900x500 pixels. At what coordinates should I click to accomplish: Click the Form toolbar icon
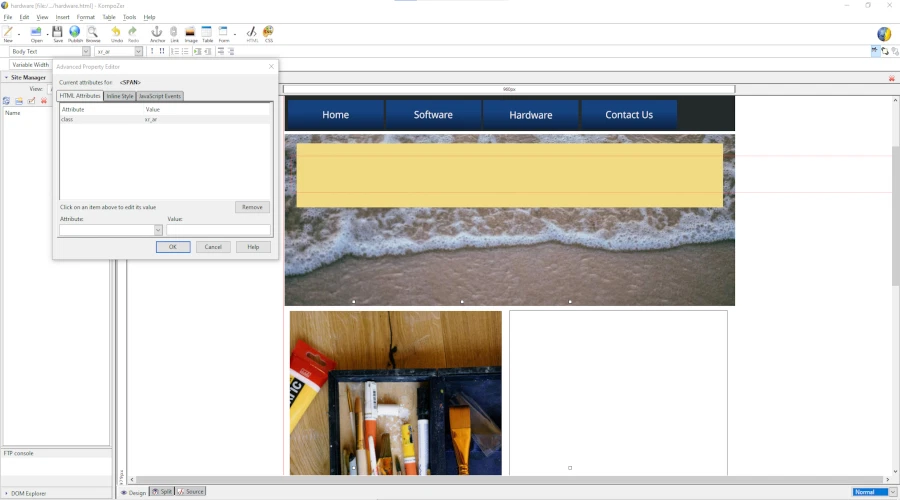pyautogui.click(x=223, y=32)
